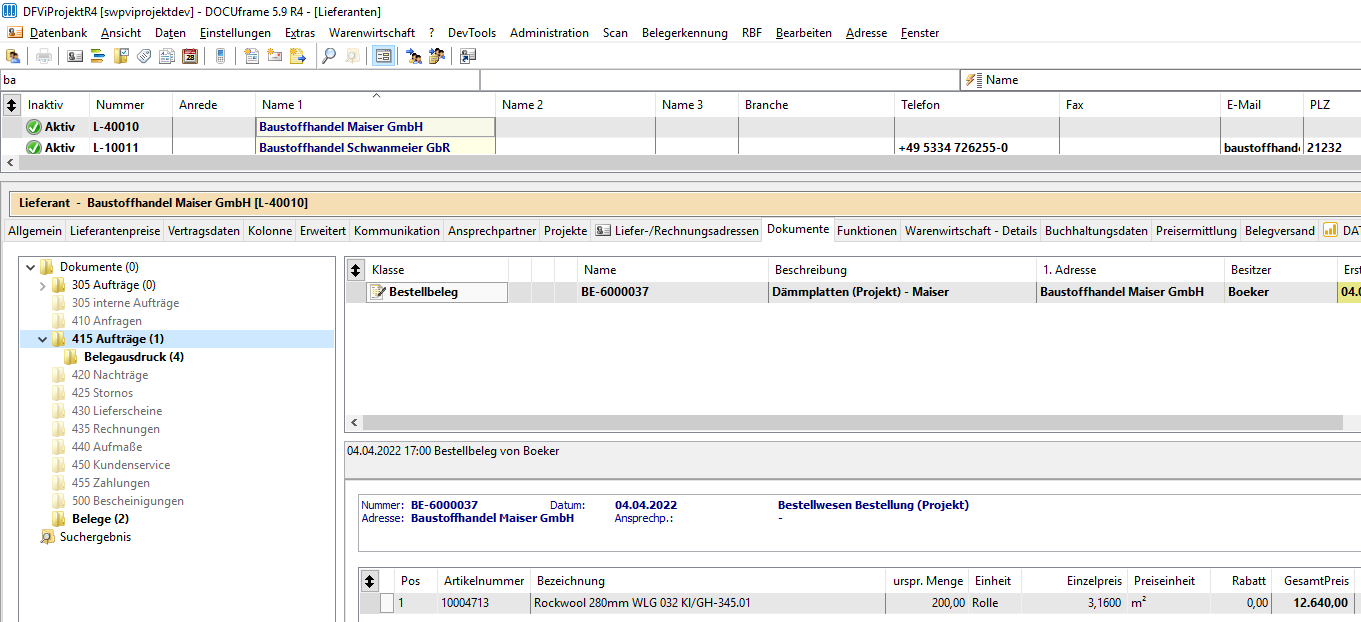Open the Einstellungen menu
This screenshot has height=622, width=1361.
[x=235, y=33]
